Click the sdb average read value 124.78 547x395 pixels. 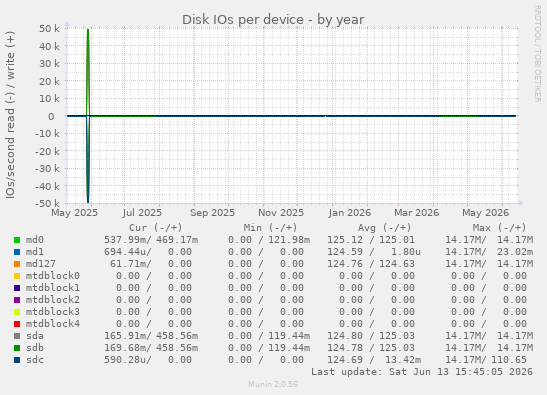click(345, 348)
